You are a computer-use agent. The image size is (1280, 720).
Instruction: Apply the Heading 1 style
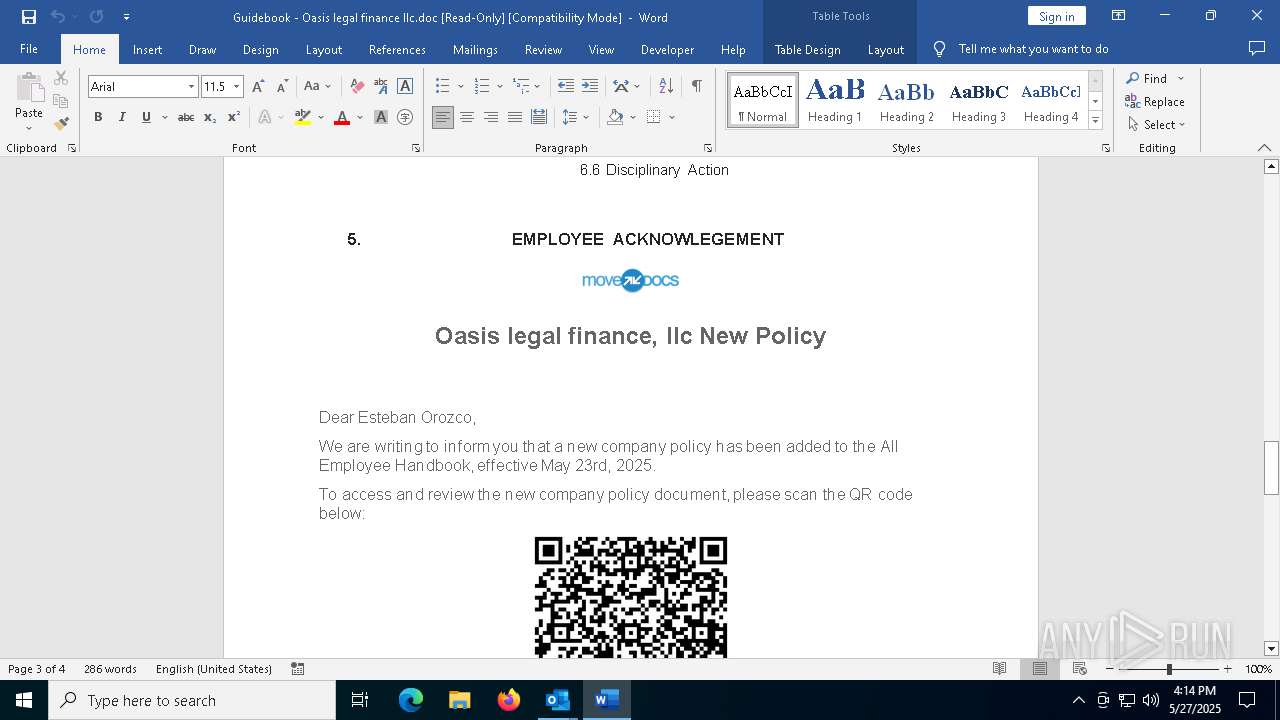tap(835, 100)
